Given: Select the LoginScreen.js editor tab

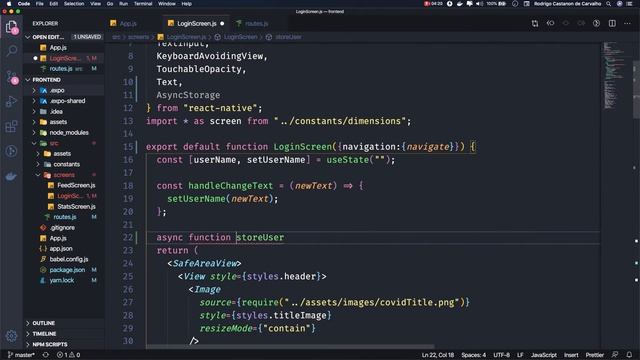Looking at the screenshot, I should (197, 24).
